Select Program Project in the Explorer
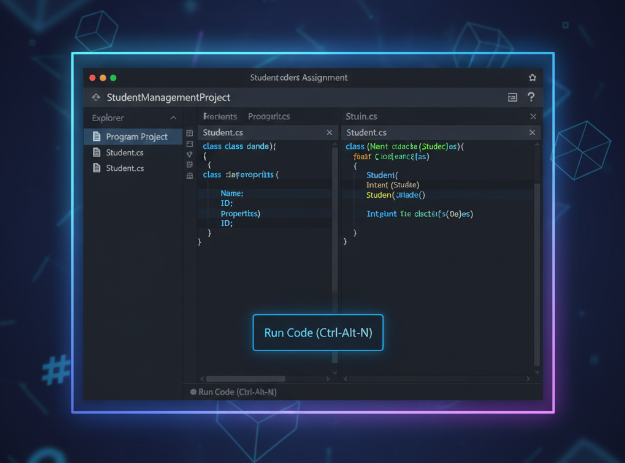The image size is (625, 463). (x=136, y=136)
